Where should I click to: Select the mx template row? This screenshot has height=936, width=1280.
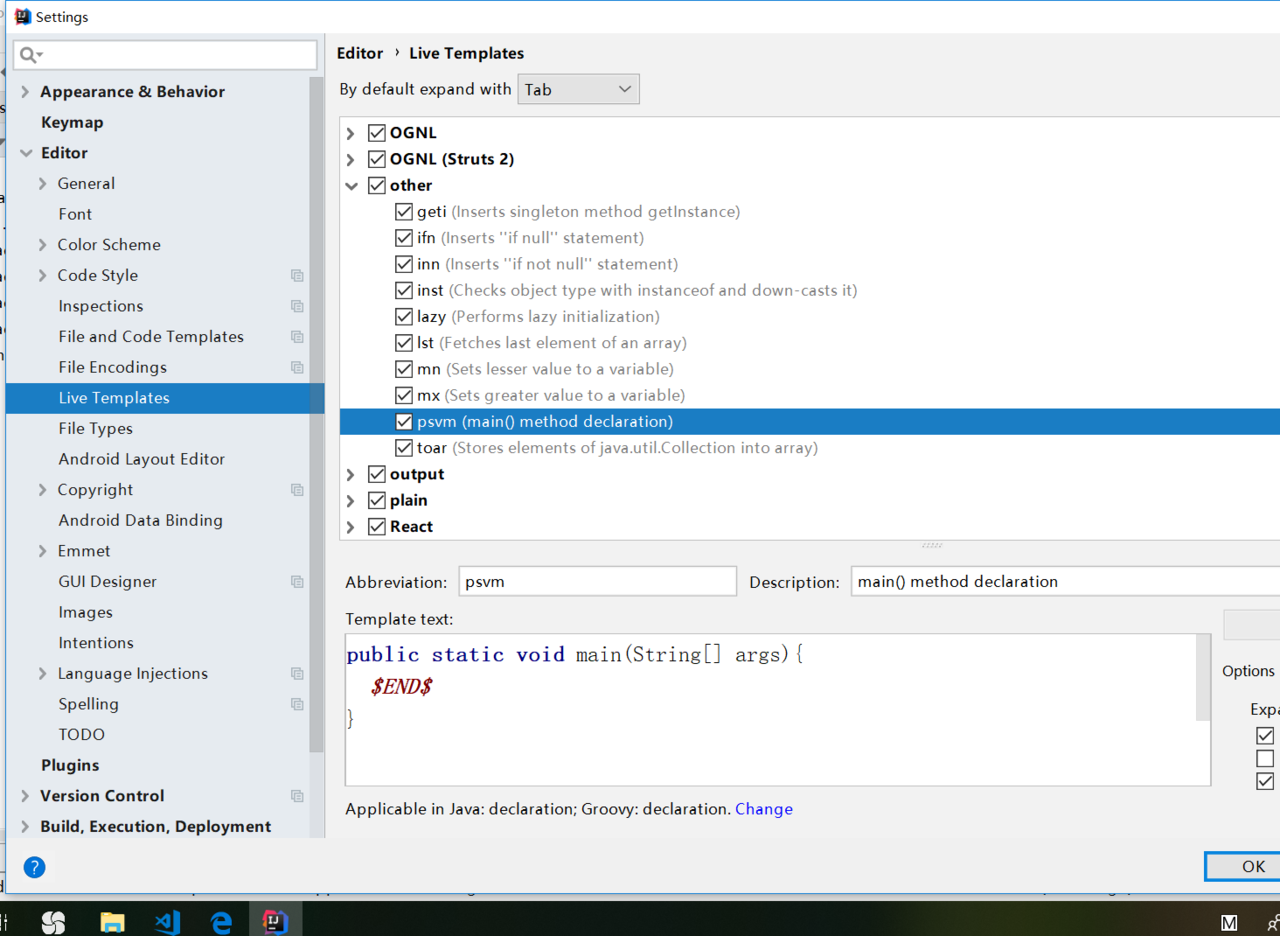click(810, 395)
